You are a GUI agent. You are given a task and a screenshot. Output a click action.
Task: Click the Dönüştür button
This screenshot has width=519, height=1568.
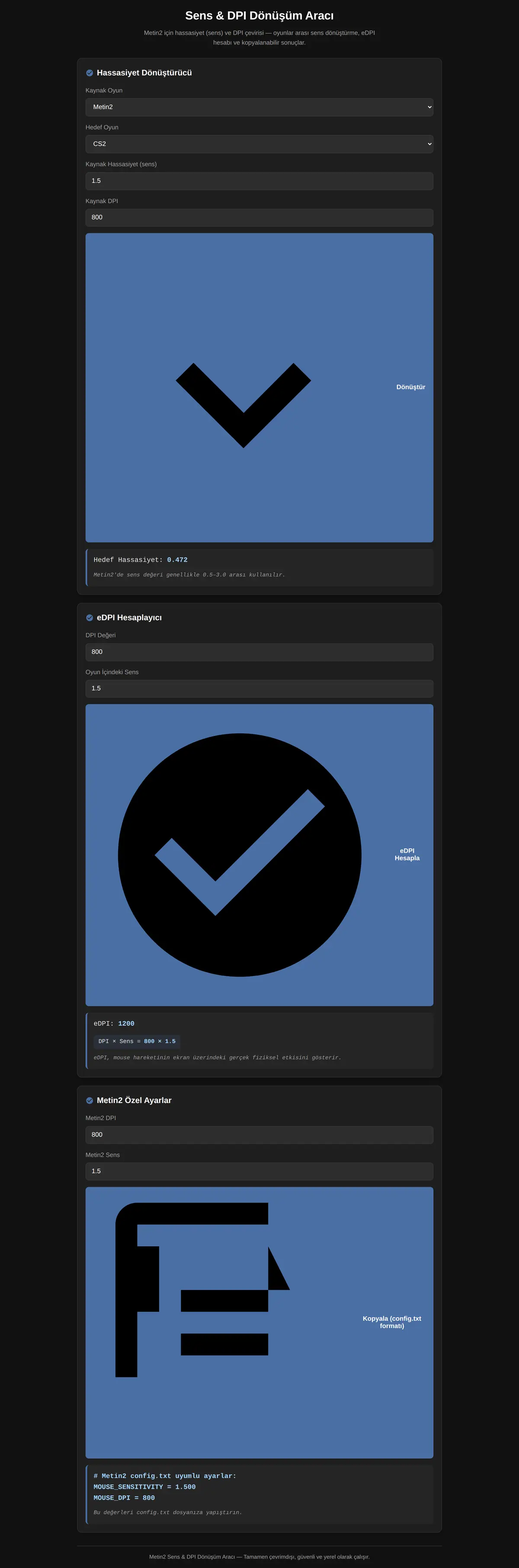coord(259,388)
